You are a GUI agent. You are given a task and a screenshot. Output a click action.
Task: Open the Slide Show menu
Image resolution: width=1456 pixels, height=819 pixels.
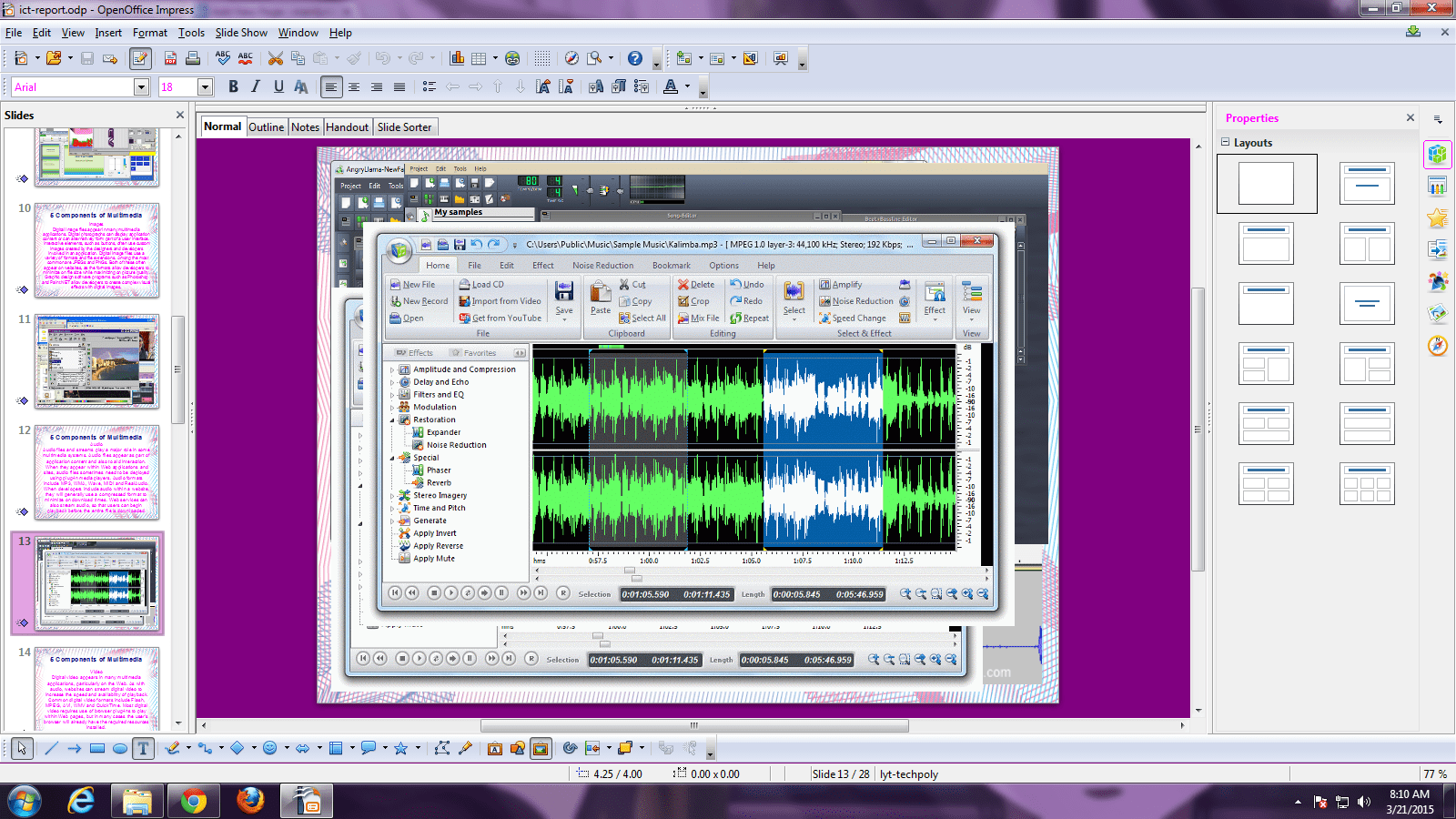click(241, 33)
